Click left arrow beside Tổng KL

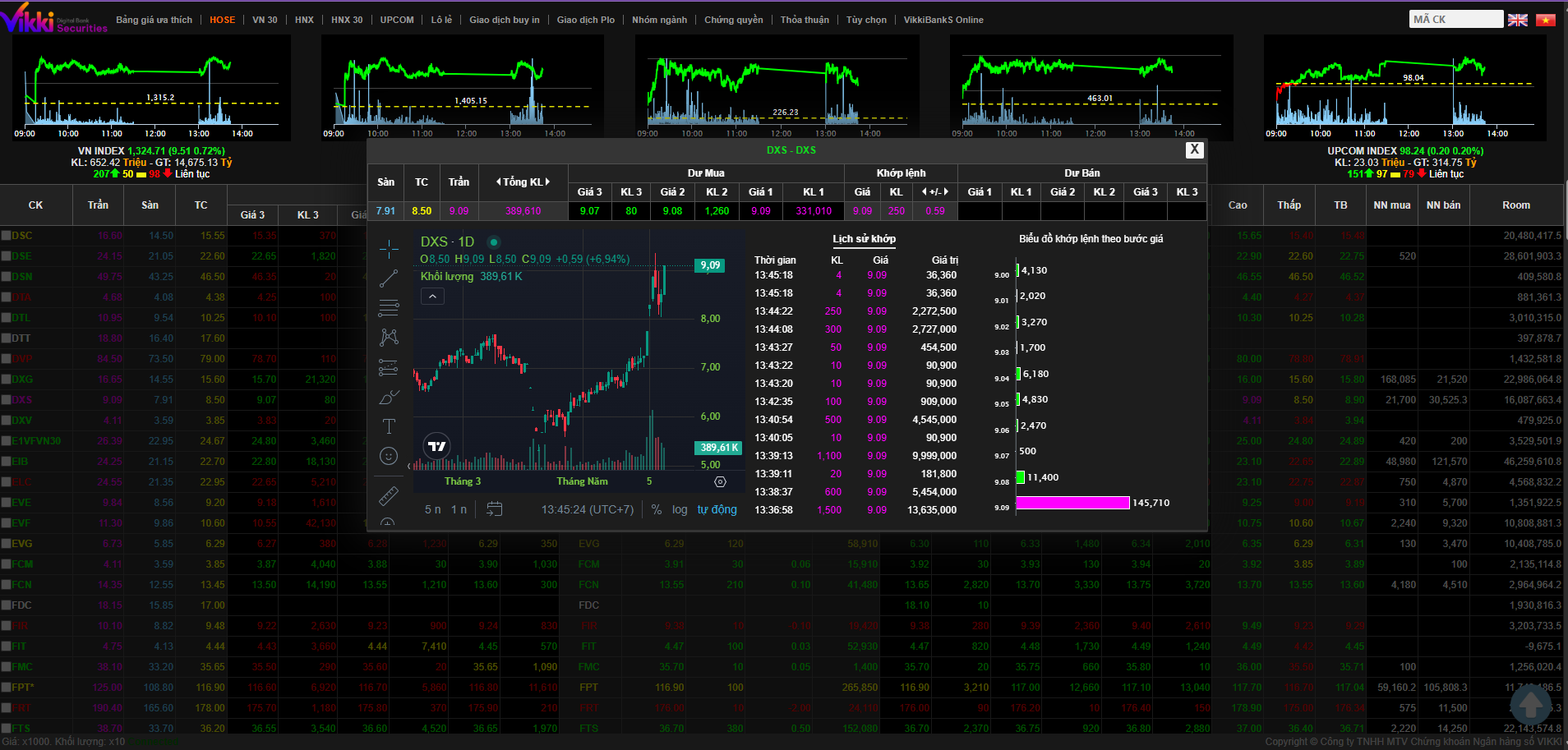[x=498, y=182]
